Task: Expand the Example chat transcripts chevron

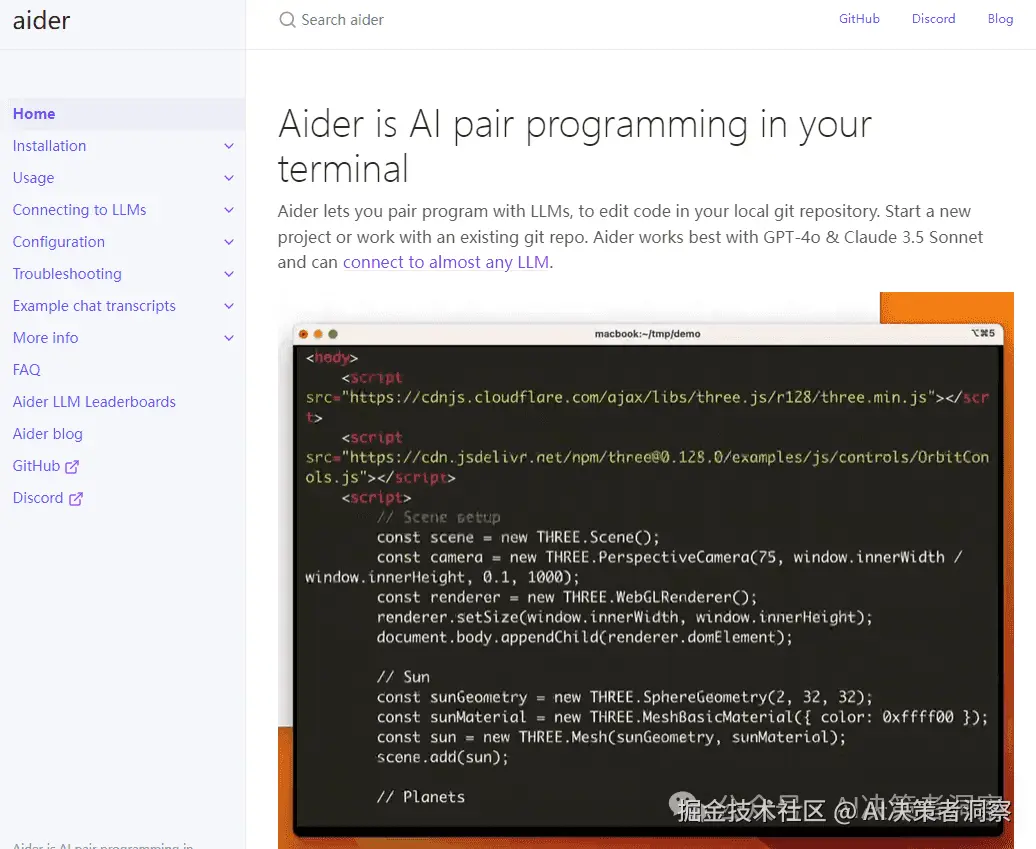Action: 229,306
